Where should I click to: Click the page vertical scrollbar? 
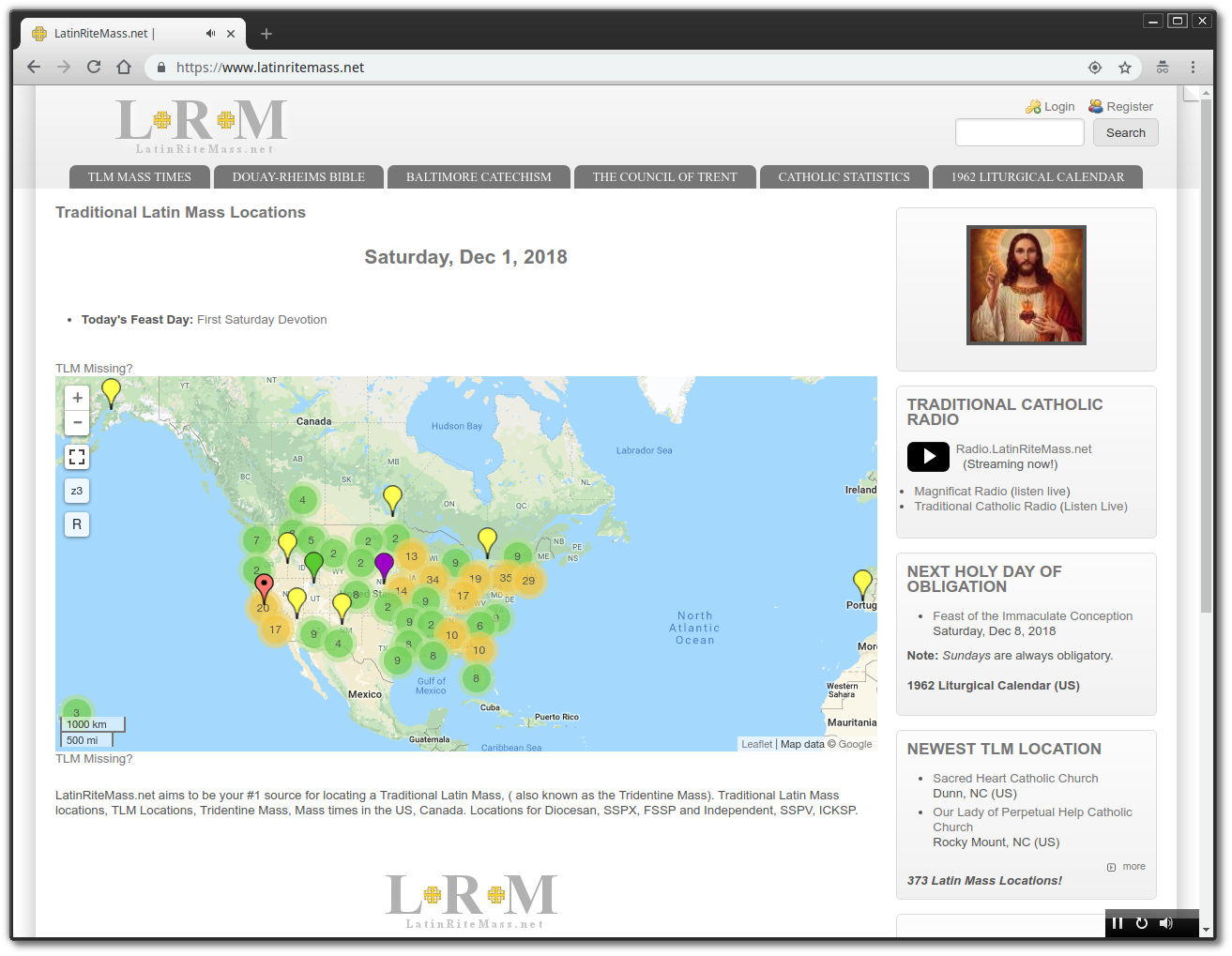(x=1207, y=357)
